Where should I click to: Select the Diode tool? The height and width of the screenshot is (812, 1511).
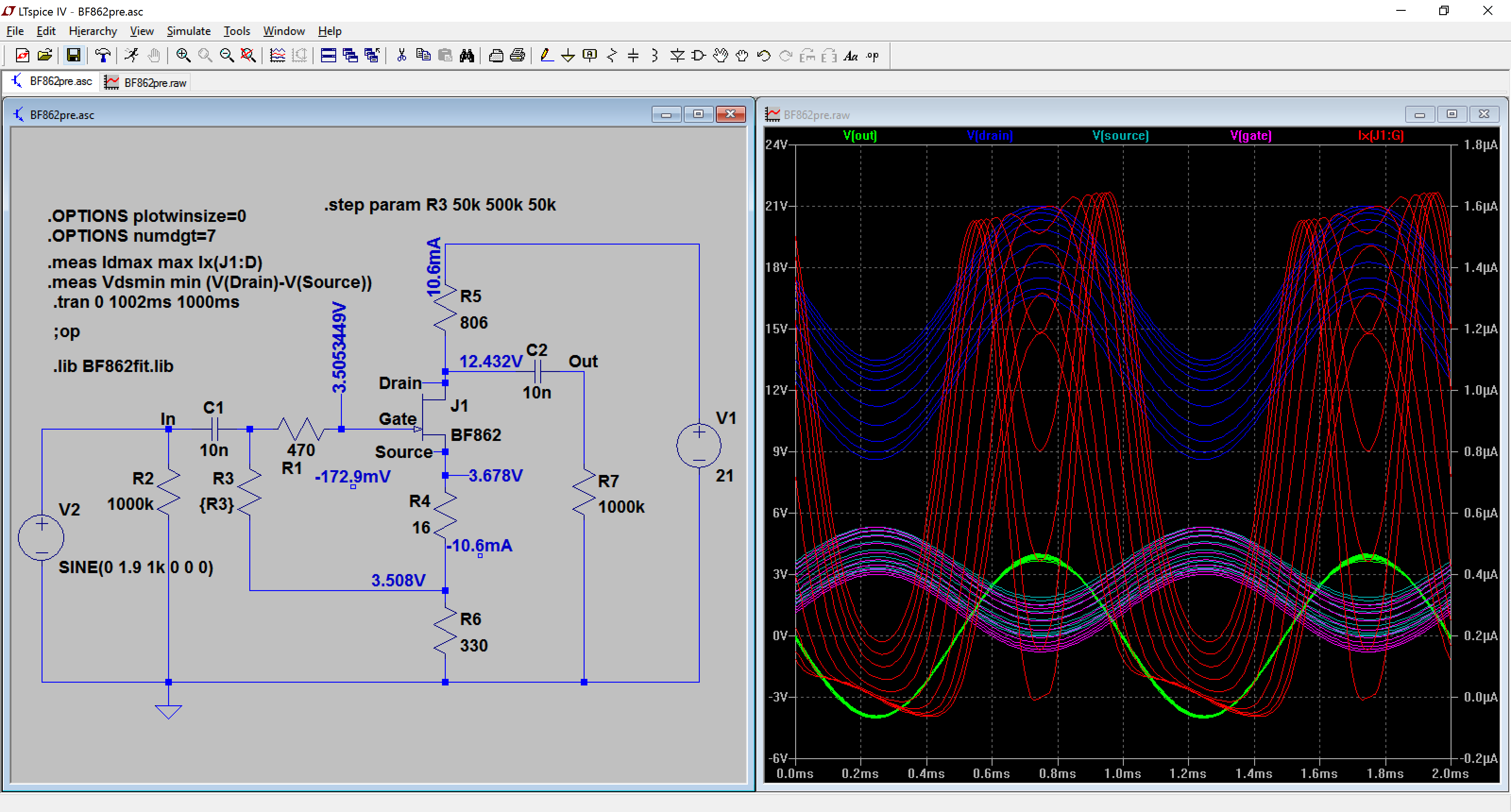tap(677, 56)
